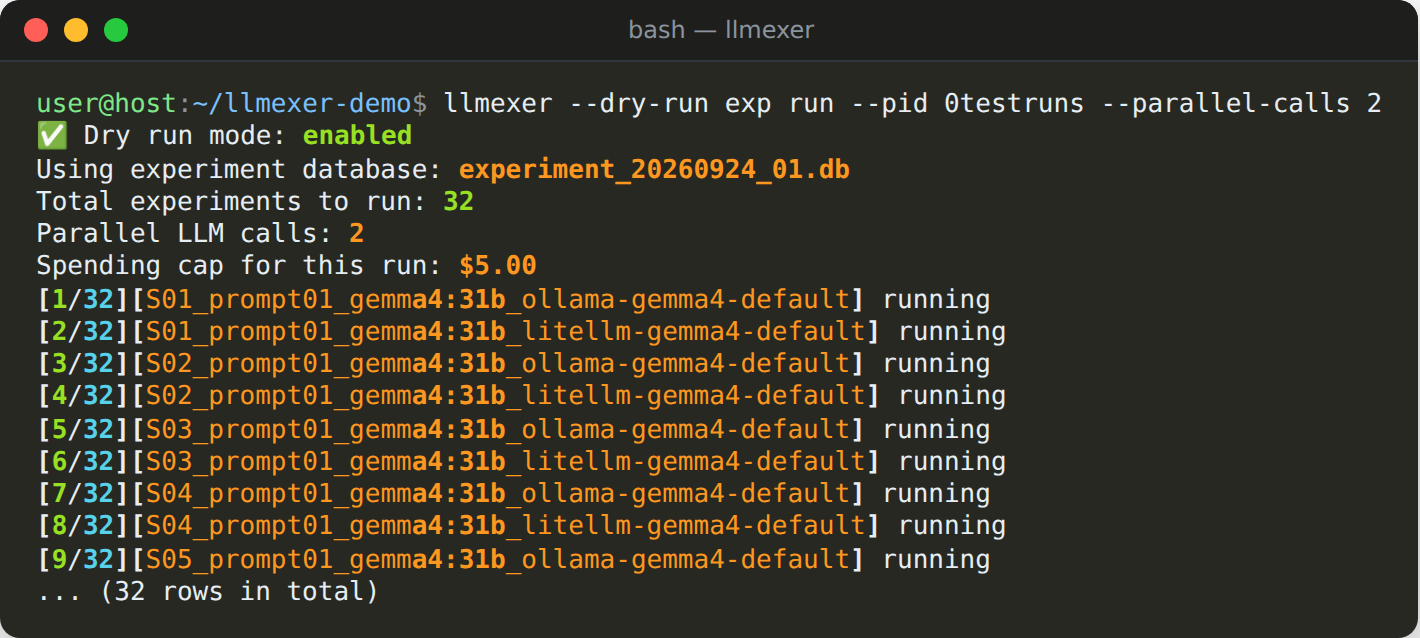Click 'S02_prompt01_gemma4:31b_ollama-gemma4-default'
Viewport: 1420px width, 638px height.
pyautogui.click(x=497, y=364)
